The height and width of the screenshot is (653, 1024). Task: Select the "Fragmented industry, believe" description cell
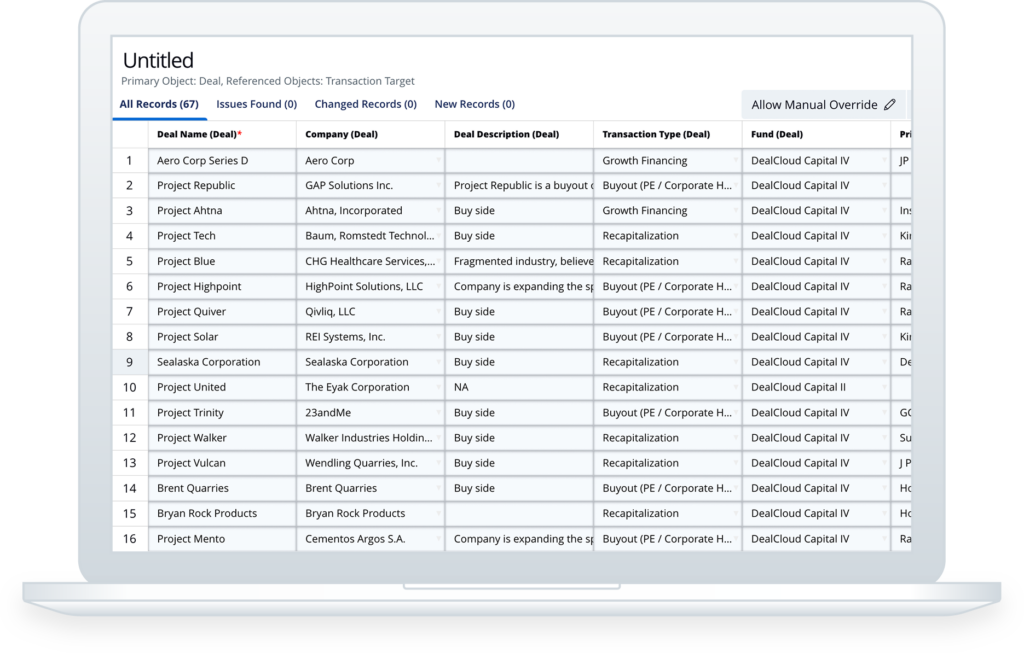pyautogui.click(x=519, y=261)
